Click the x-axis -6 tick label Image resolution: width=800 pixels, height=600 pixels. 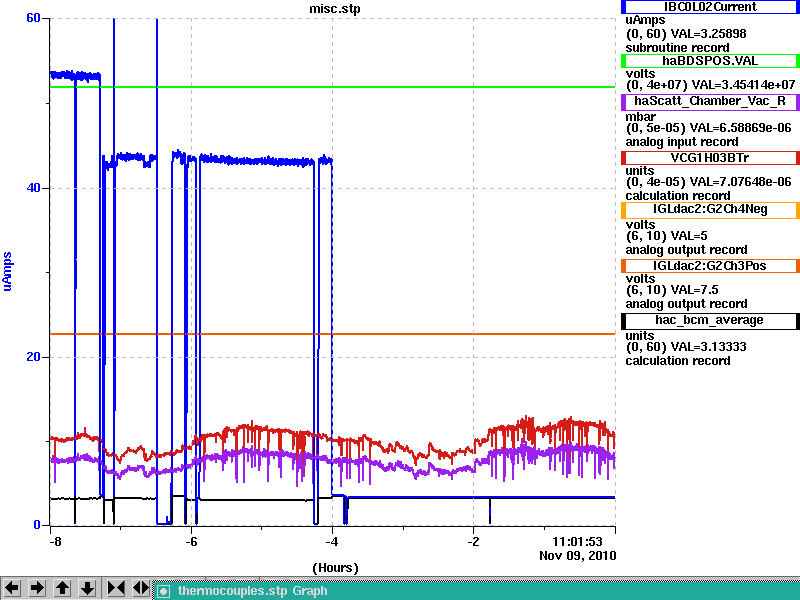191,541
